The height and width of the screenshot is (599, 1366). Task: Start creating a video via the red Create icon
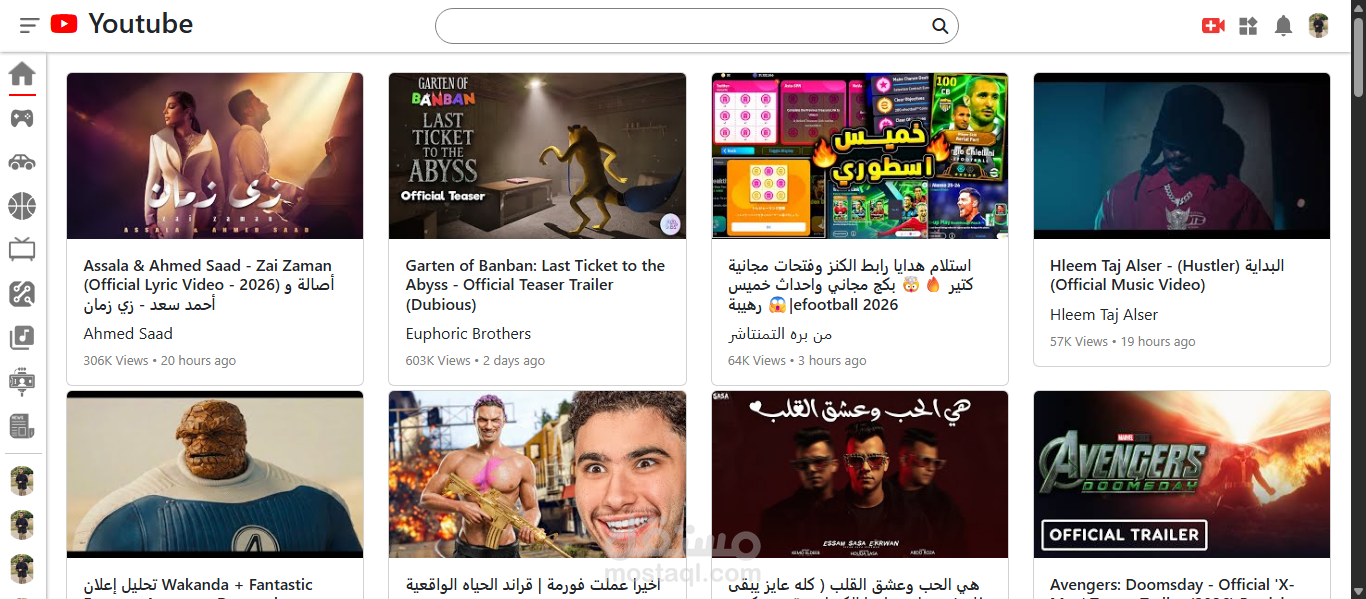tap(1213, 25)
